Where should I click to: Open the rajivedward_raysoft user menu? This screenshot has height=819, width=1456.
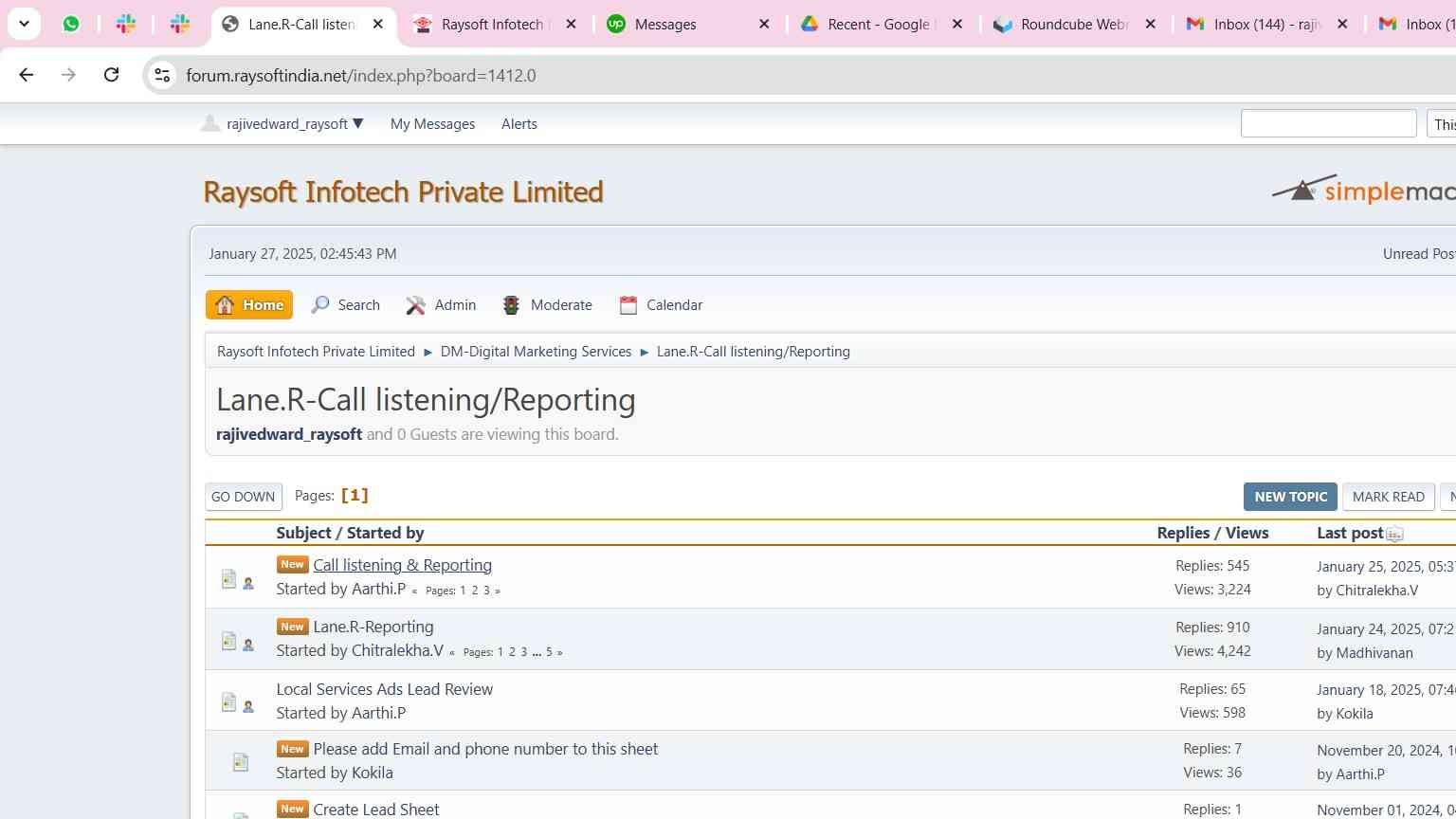tap(282, 124)
